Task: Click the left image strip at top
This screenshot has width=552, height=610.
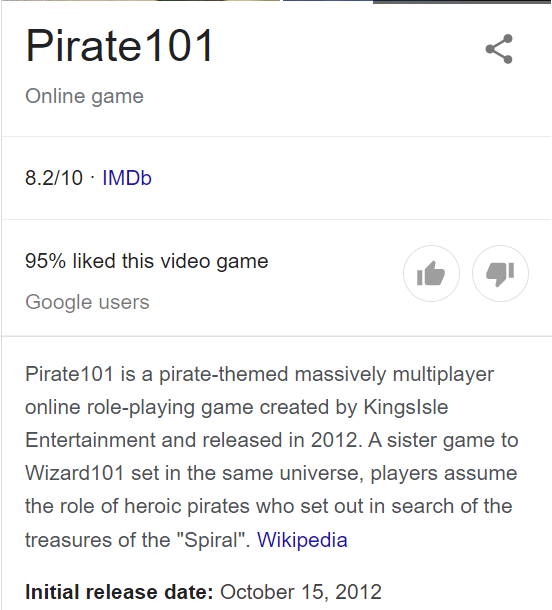Action: click(x=140, y=1)
